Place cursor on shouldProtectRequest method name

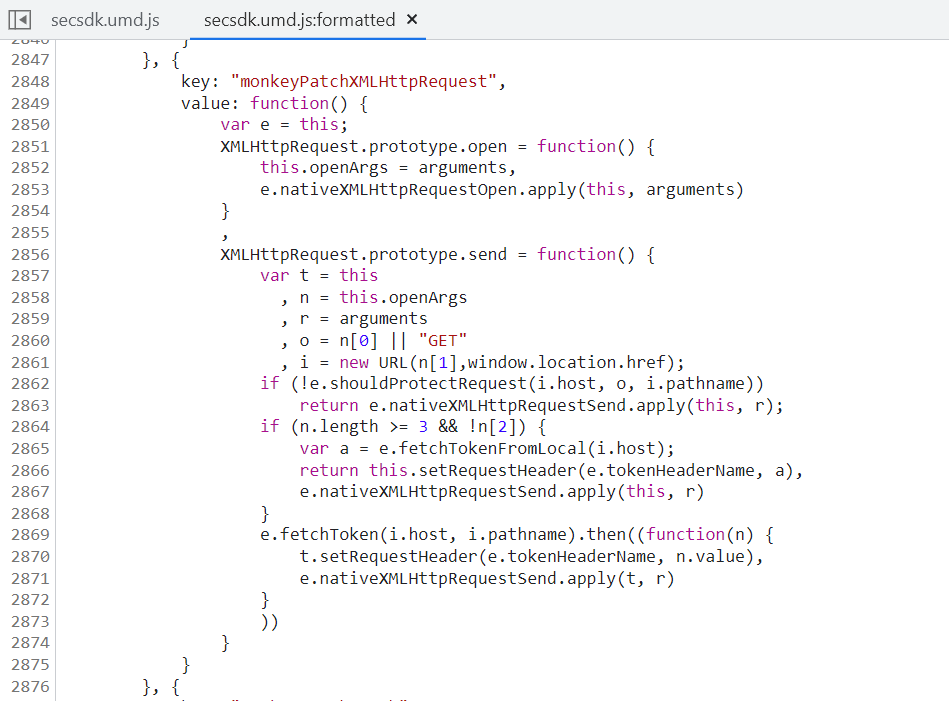(386, 384)
